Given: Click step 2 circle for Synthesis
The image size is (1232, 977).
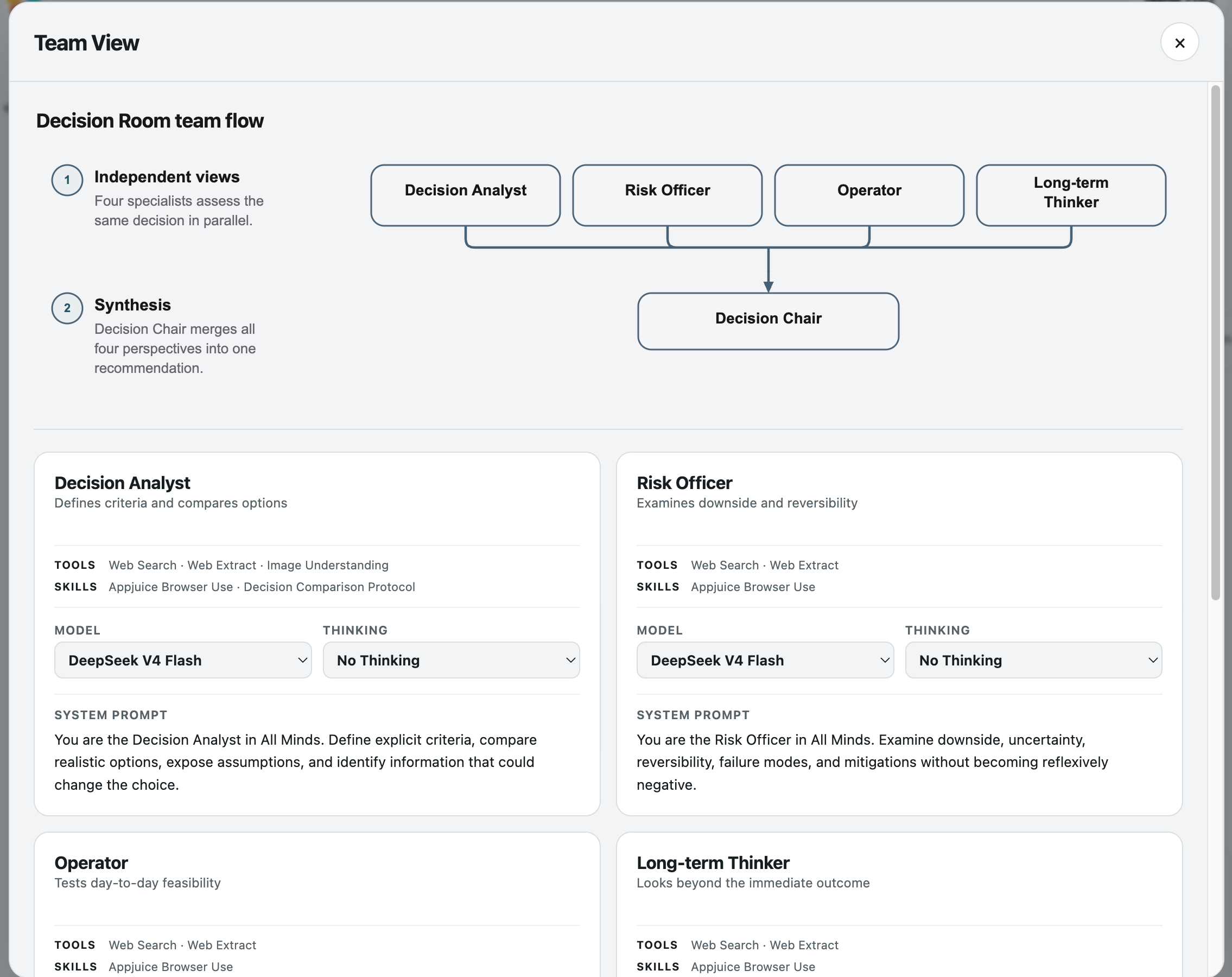Looking at the screenshot, I should pos(67,308).
